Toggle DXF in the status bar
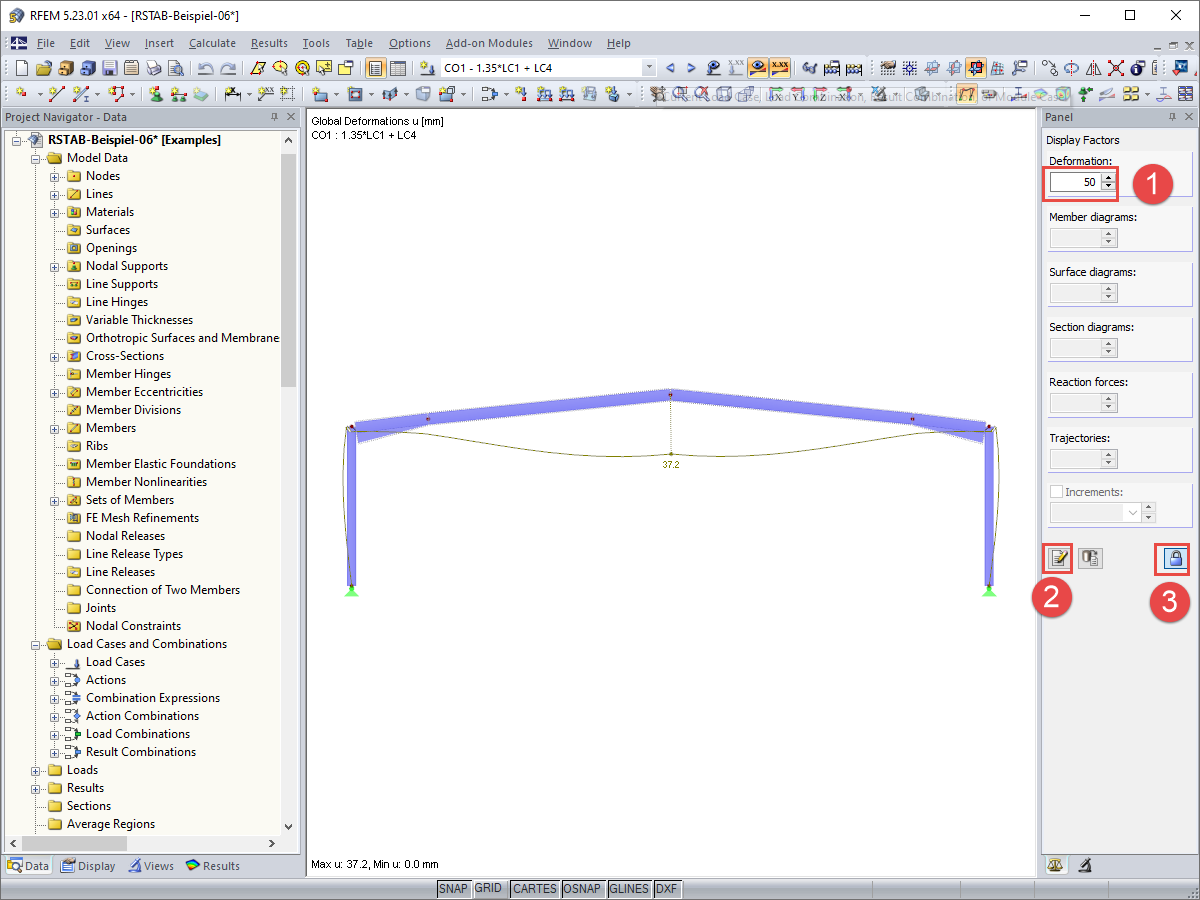 pyautogui.click(x=666, y=889)
